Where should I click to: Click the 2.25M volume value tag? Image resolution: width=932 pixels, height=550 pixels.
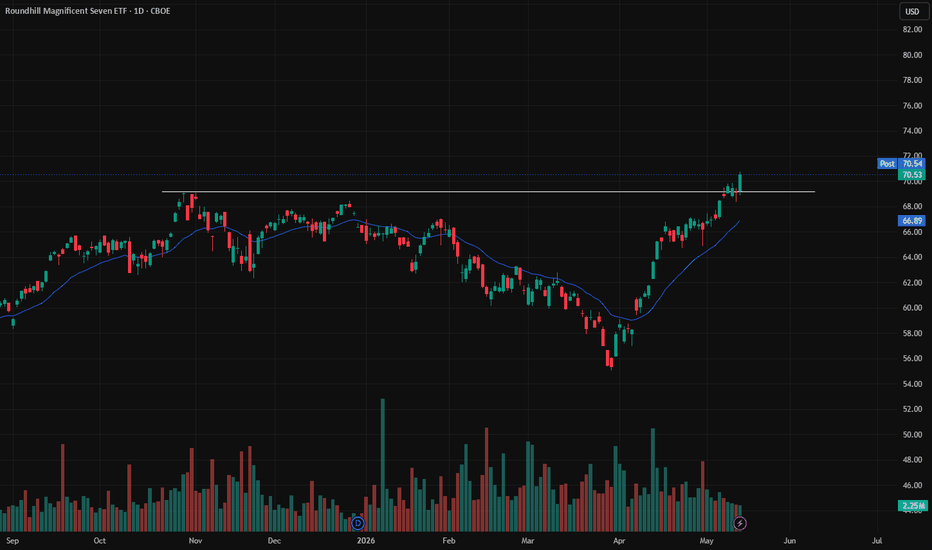coord(912,506)
